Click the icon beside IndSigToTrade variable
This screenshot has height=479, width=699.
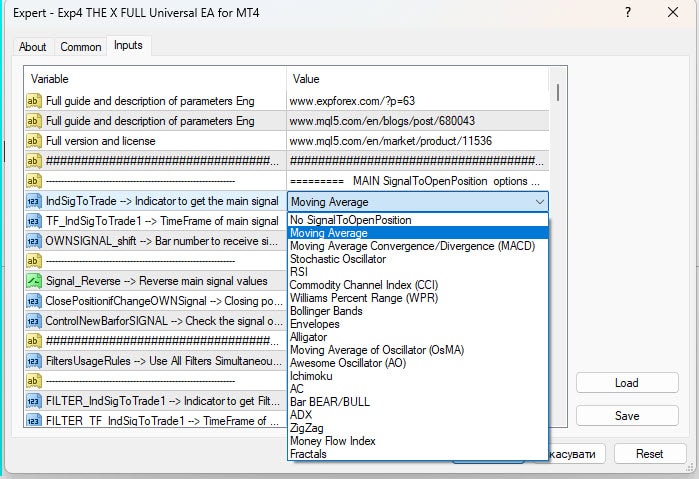(x=33, y=201)
